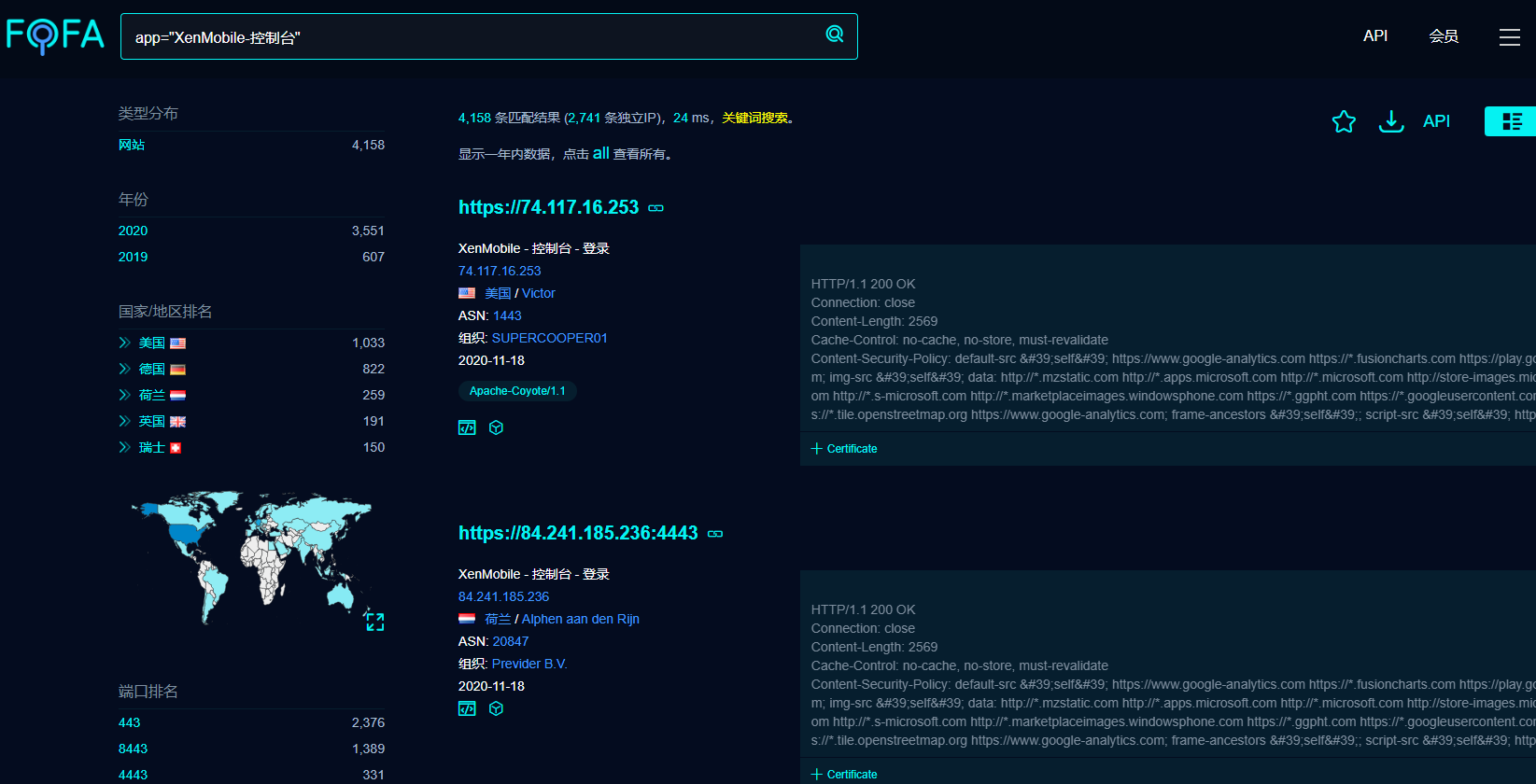Expand the 美国 country entry
Image resolution: width=1536 pixels, height=784 pixels.
tap(124, 343)
